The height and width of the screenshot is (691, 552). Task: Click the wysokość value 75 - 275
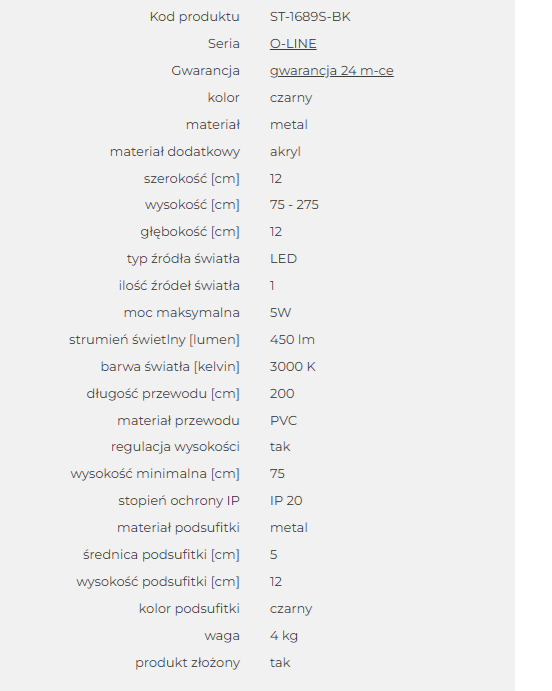pyautogui.click(x=294, y=205)
